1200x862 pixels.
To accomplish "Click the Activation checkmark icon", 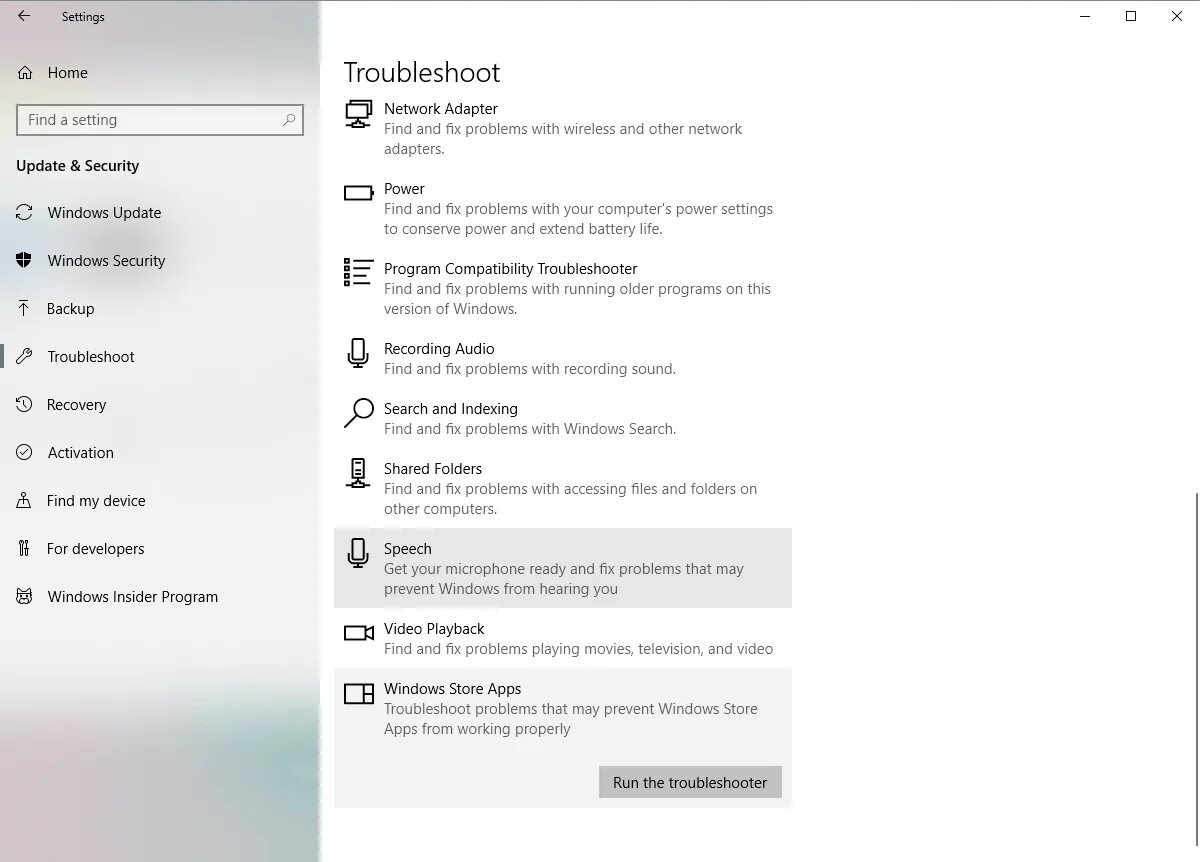I will coord(25,452).
